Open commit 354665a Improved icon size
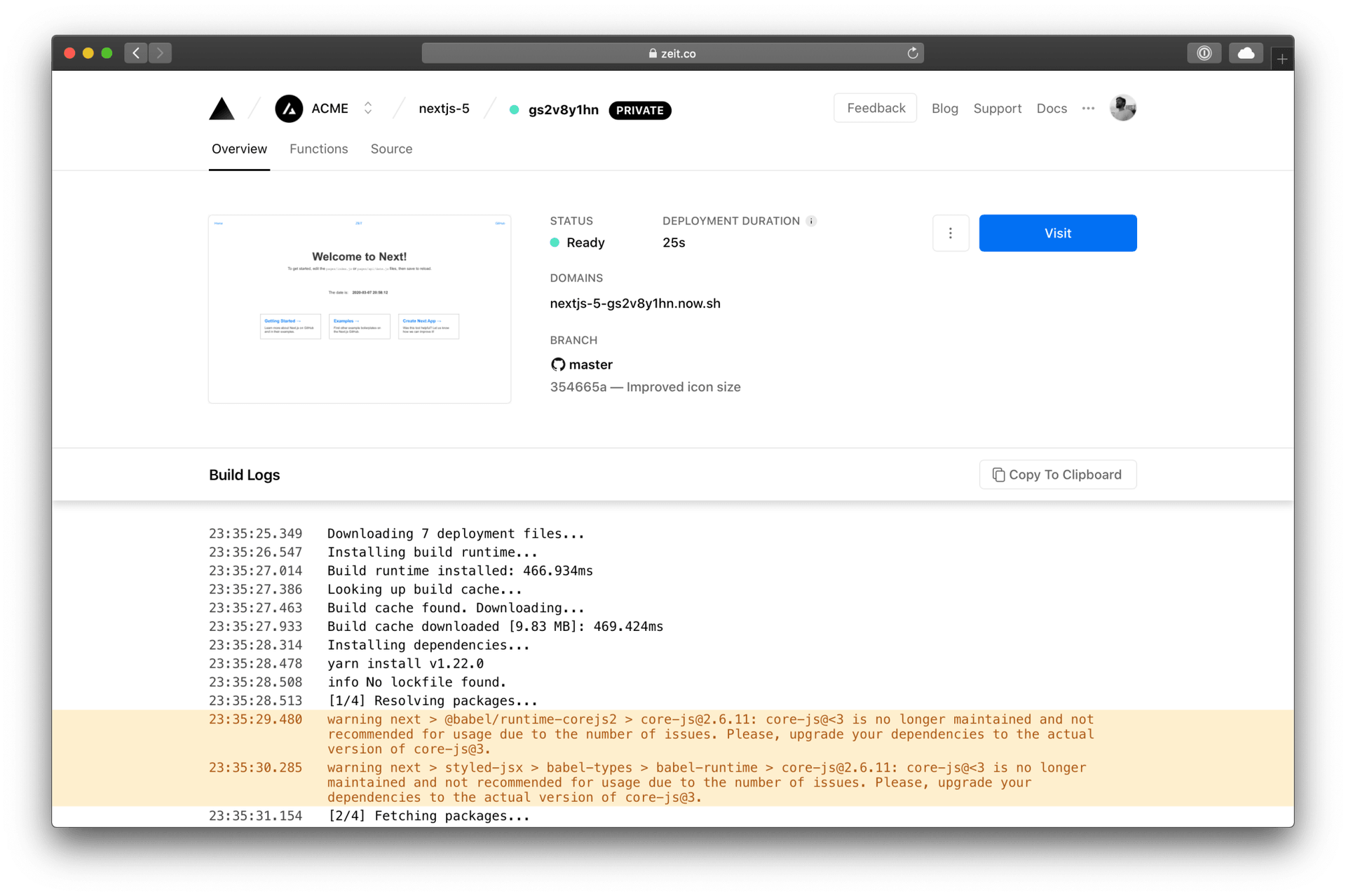Viewport: 1346px width, 896px height. point(645,387)
